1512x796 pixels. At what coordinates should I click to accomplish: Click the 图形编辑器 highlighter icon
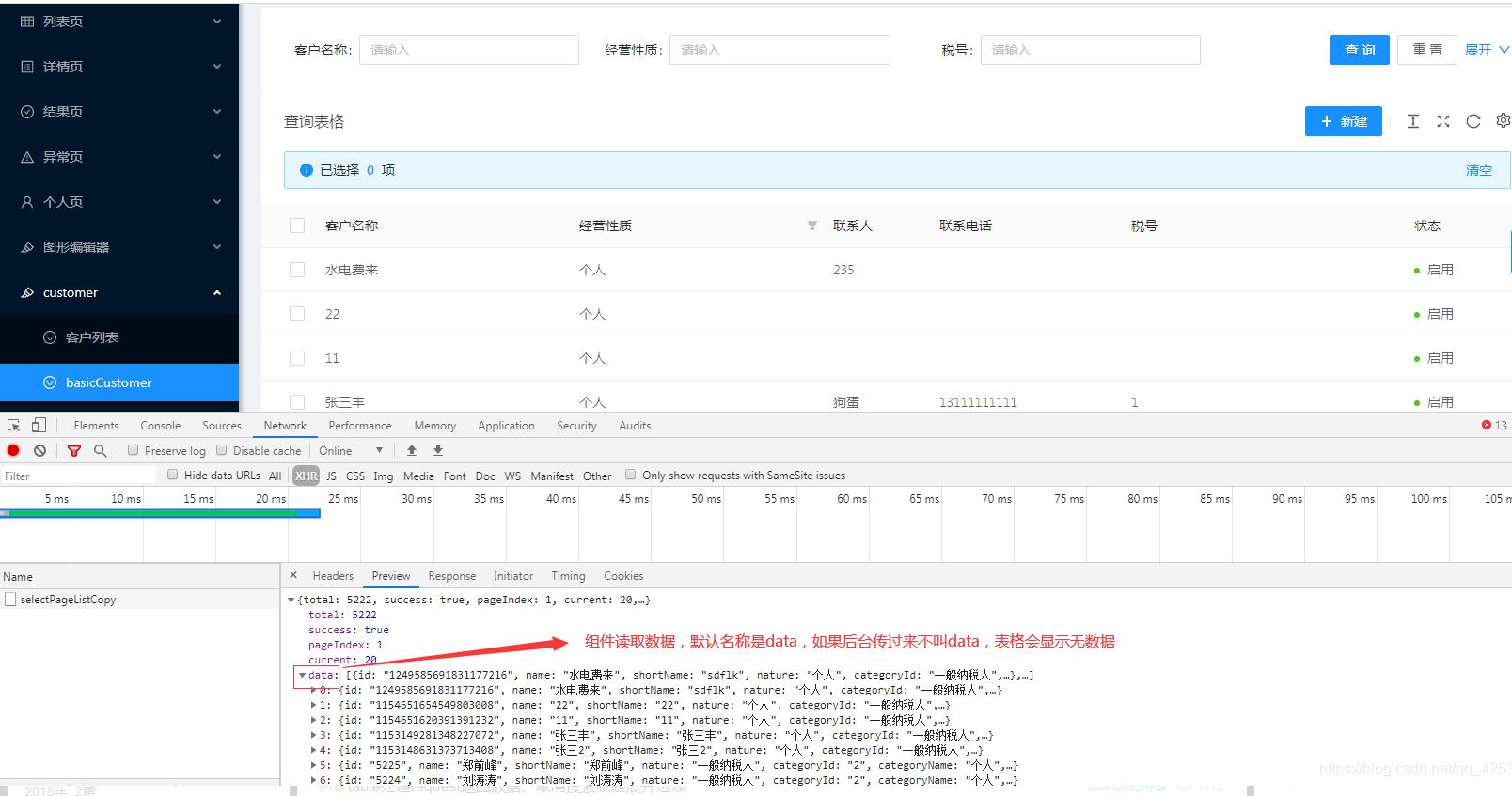coord(27,247)
